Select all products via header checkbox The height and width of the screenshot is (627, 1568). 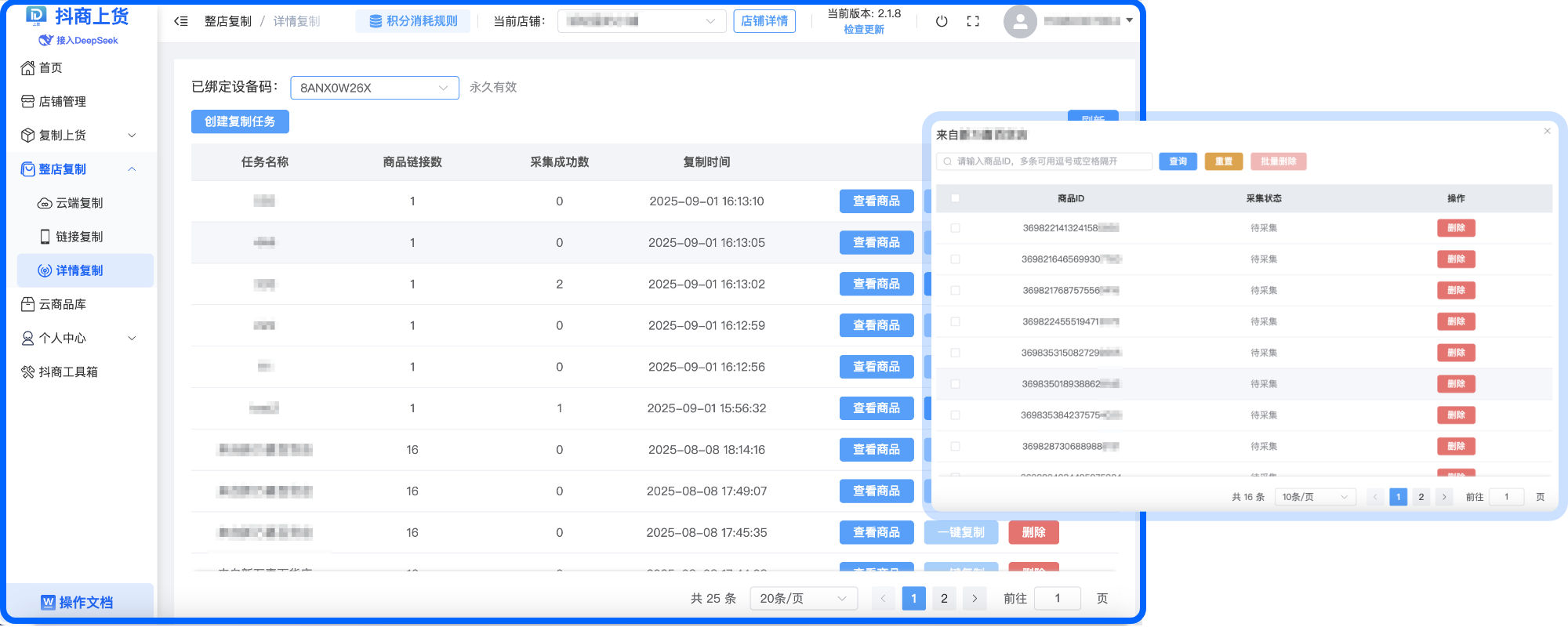(x=955, y=198)
